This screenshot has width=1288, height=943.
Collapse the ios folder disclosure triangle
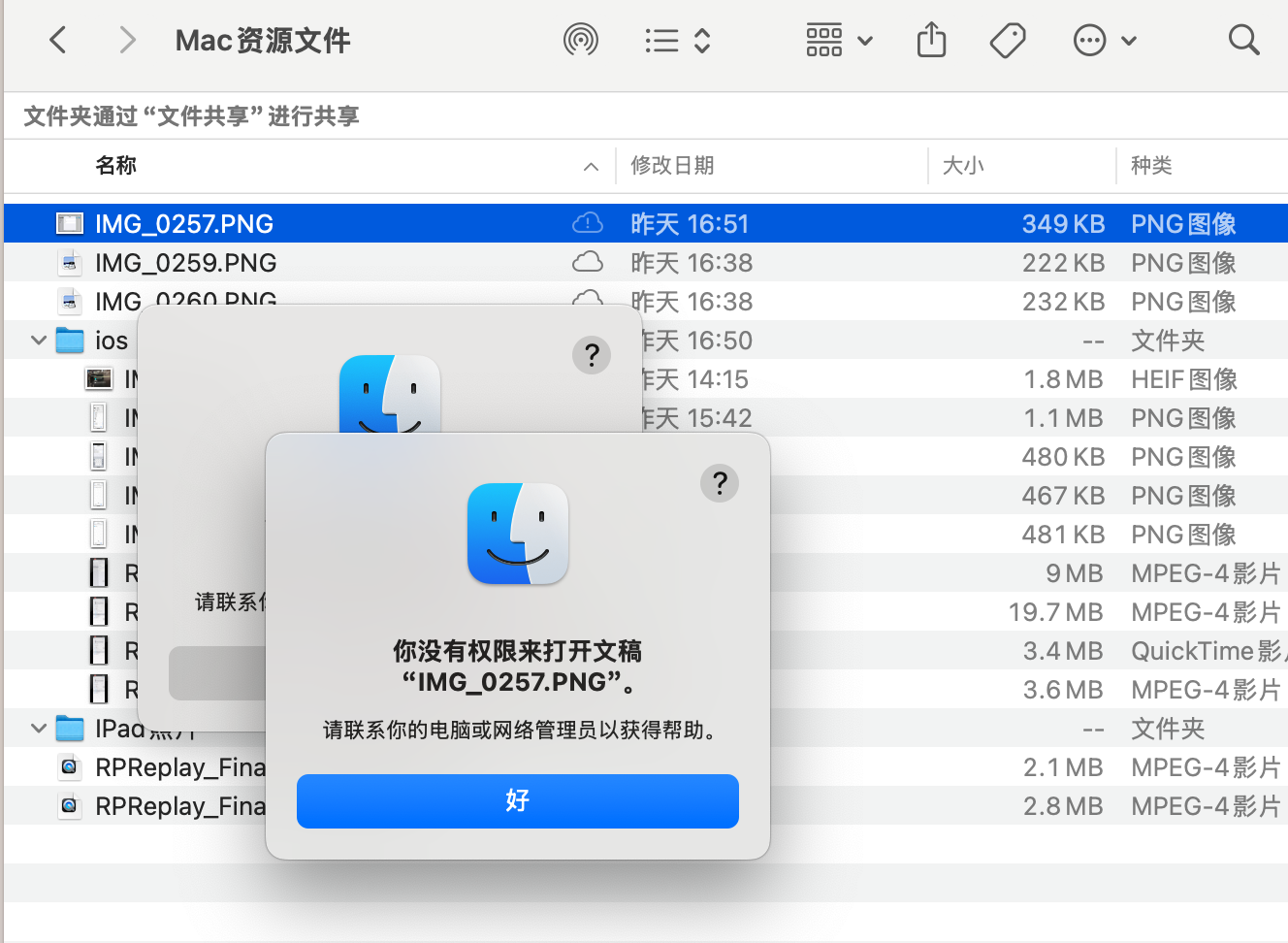coord(38,340)
